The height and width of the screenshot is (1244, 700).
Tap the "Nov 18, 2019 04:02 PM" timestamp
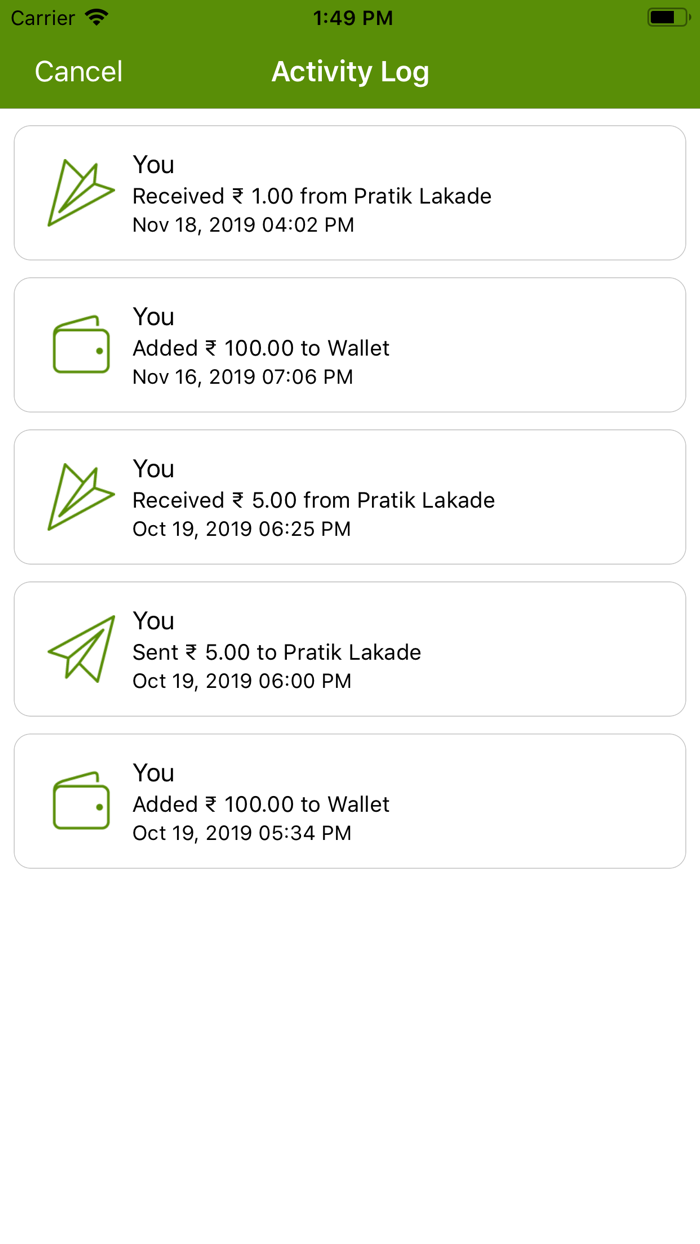click(243, 225)
